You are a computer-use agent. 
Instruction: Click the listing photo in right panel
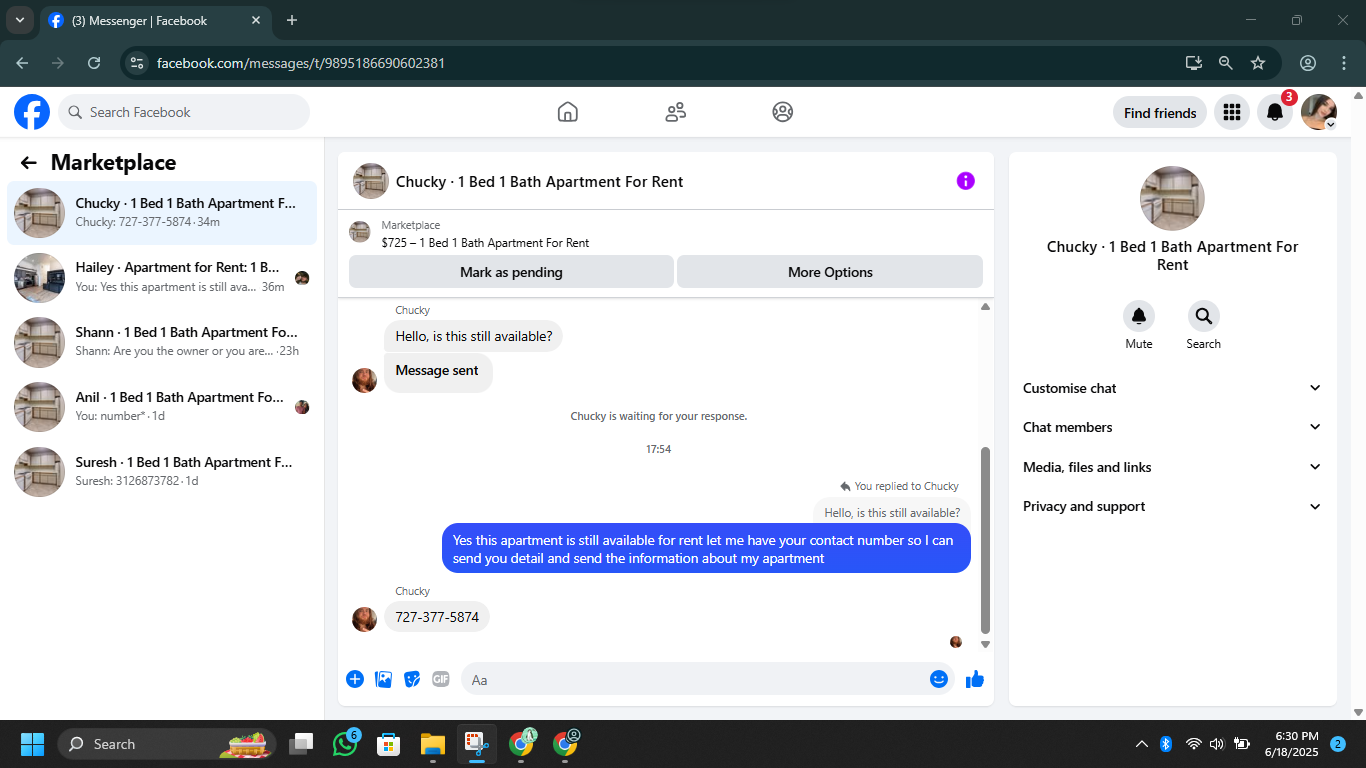click(x=1173, y=198)
